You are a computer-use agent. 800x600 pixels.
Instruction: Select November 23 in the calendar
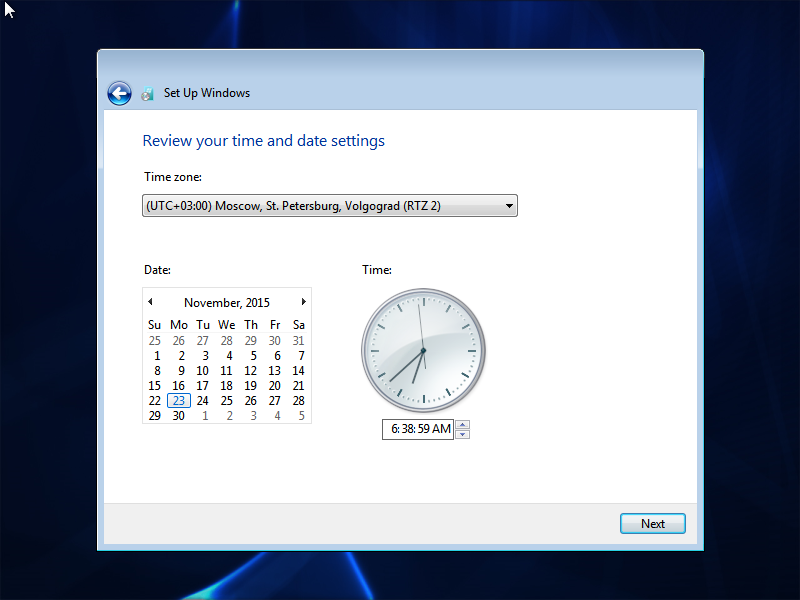point(179,401)
